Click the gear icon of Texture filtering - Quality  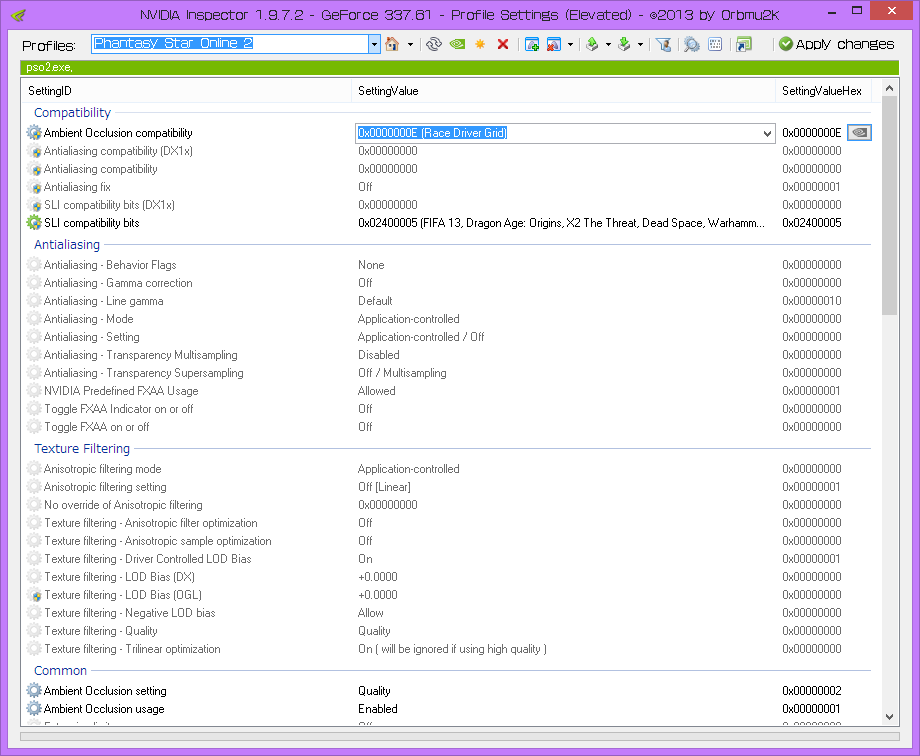34,630
